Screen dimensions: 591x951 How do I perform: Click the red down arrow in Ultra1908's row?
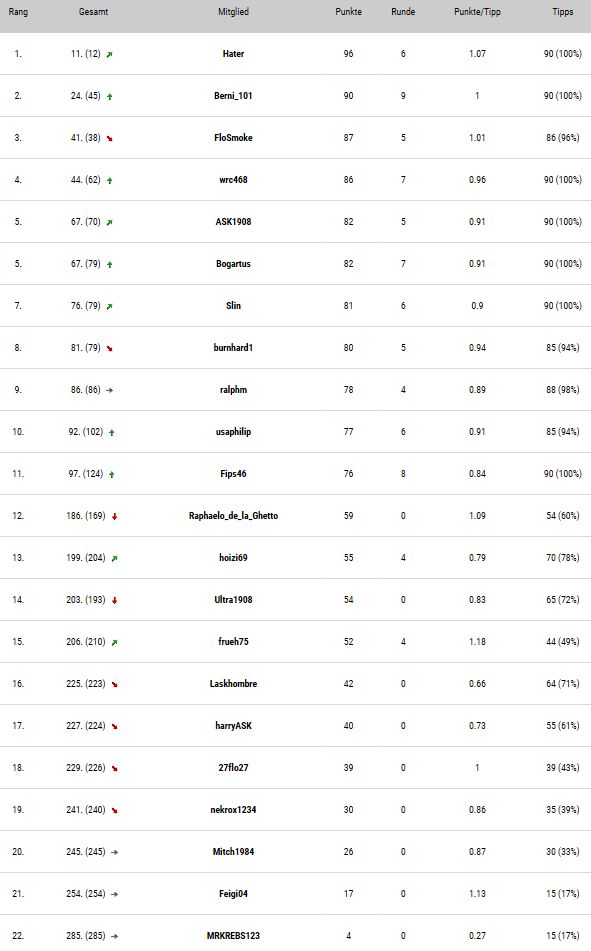pos(114,600)
